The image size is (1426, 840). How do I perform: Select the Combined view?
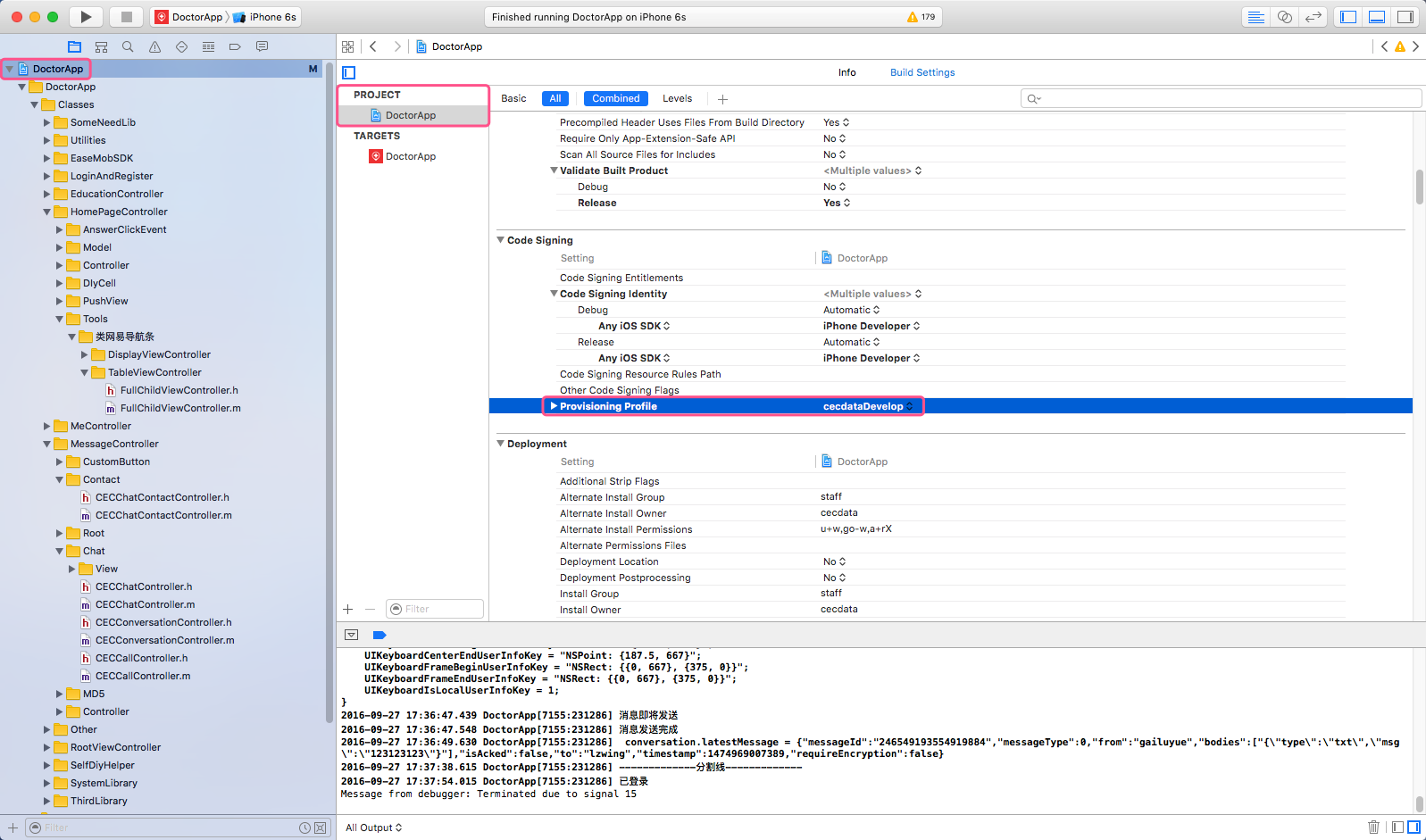pos(616,99)
